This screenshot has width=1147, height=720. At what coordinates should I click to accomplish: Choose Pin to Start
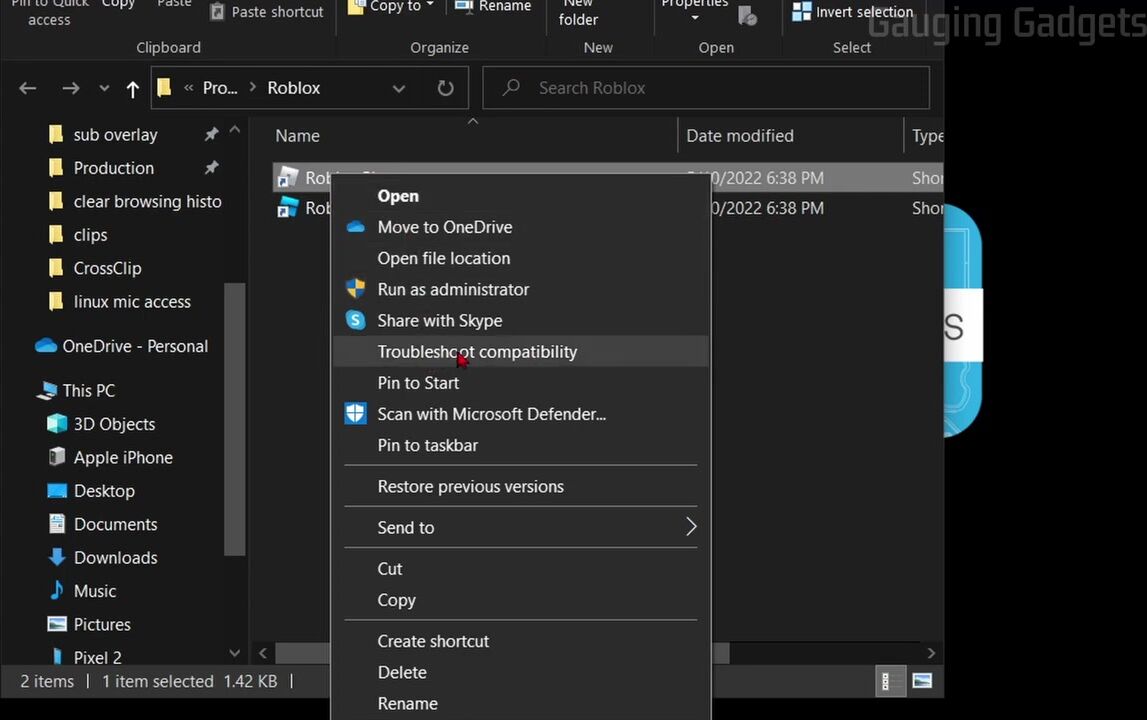pos(521,383)
